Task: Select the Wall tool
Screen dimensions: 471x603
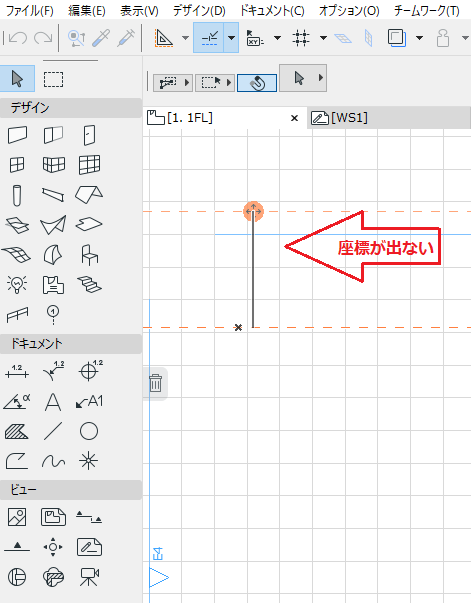Action: (x=17, y=135)
